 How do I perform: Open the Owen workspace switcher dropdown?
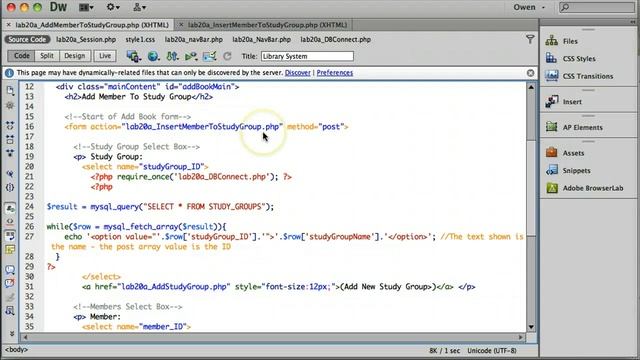pyautogui.click(x=529, y=7)
